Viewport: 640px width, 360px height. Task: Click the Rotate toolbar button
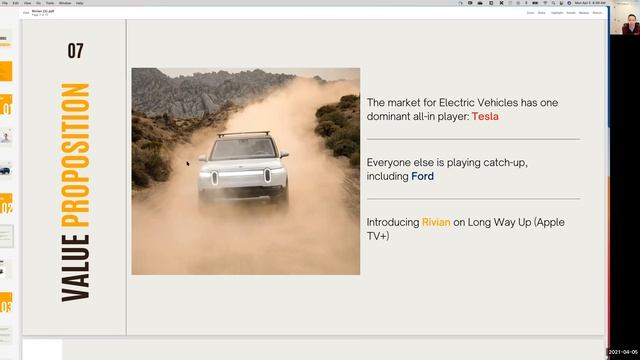[571, 13]
